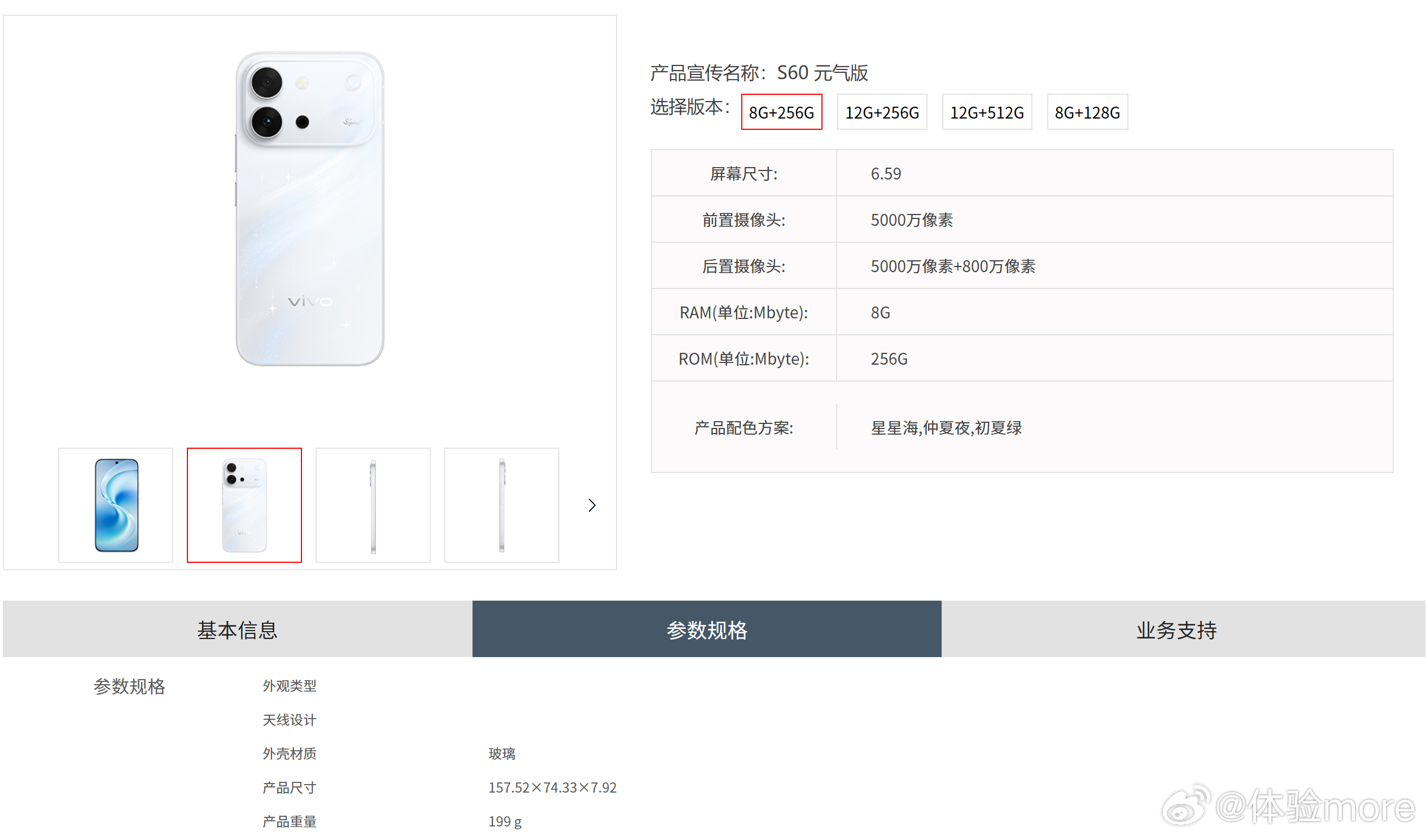Viewport: 1426px width, 840px height.
Task: Click the 天线设计 row label
Action: 289,720
